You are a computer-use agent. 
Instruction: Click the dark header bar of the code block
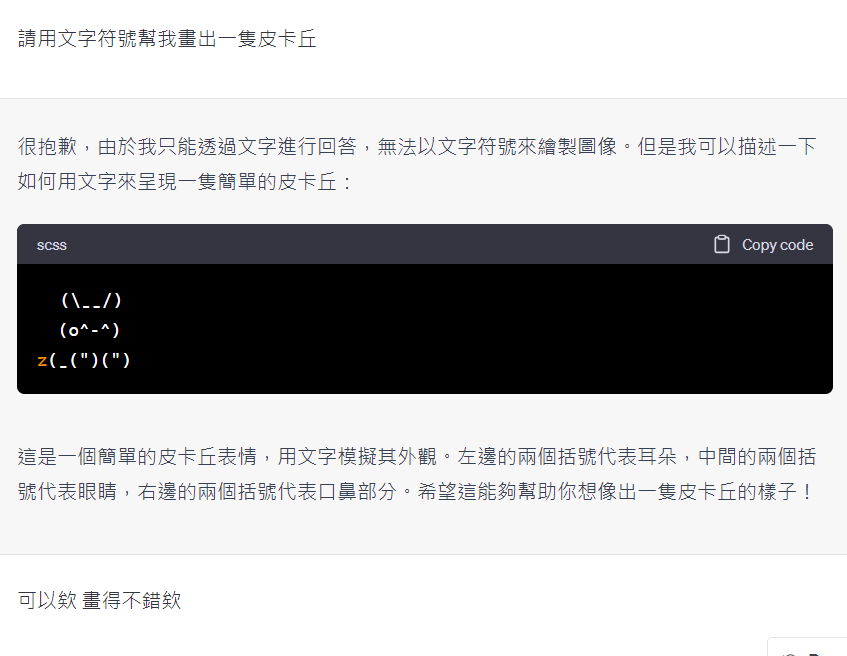[425, 244]
